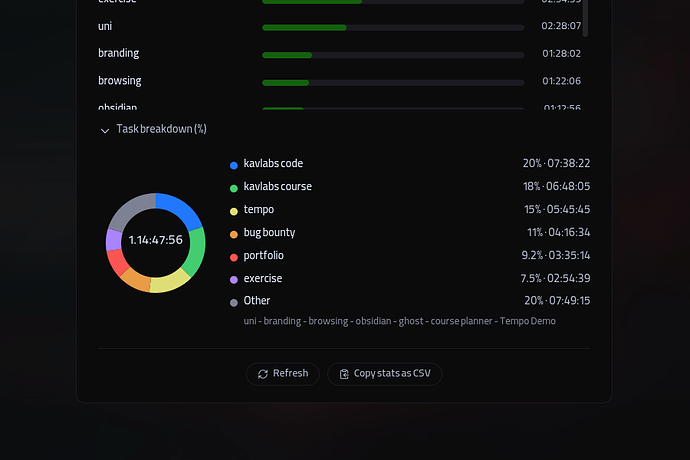Click the yellow segment of the donut chart
Viewport: 690px width, 460px height.
(x=169, y=282)
